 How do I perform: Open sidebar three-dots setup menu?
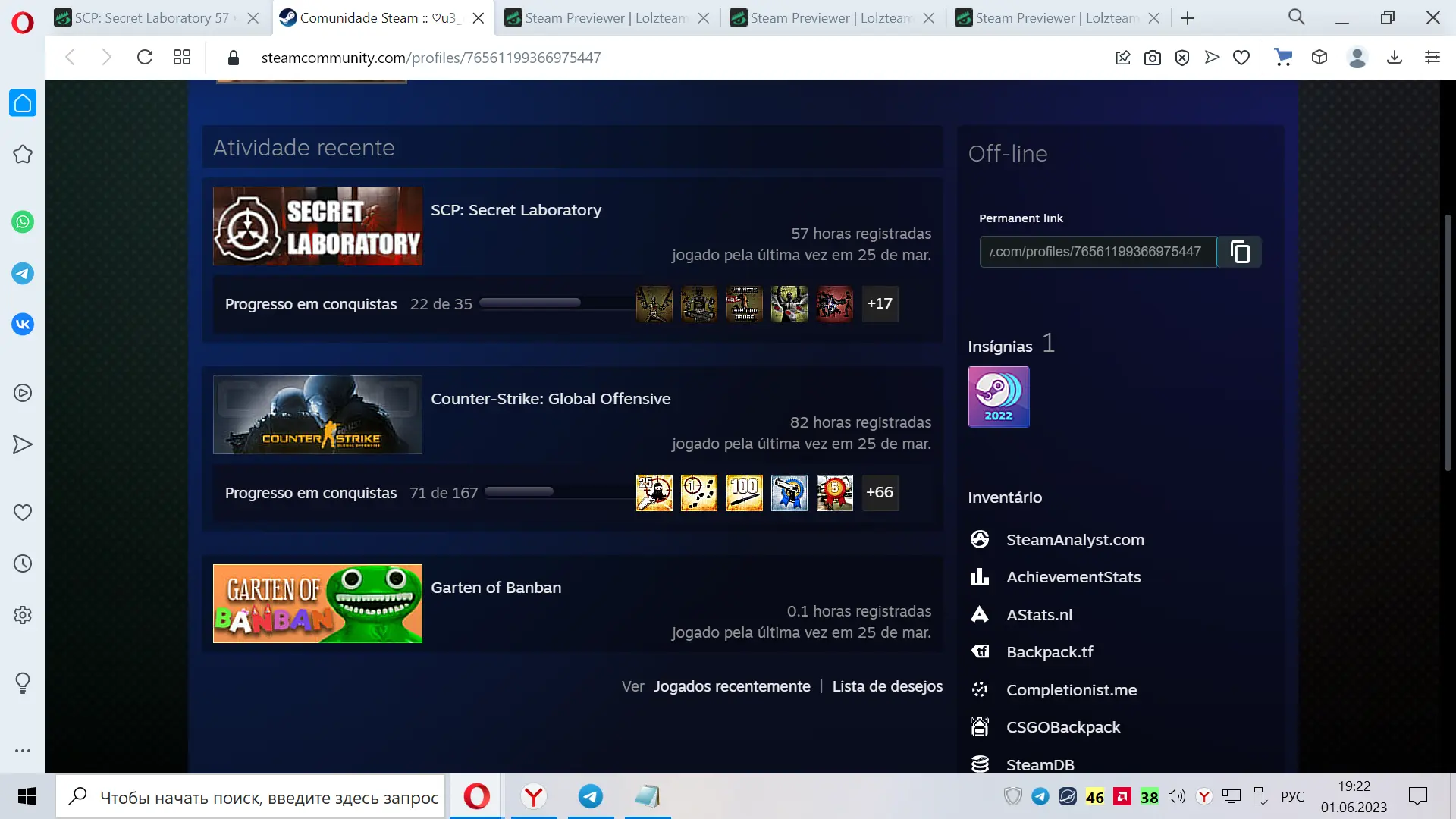(23, 751)
